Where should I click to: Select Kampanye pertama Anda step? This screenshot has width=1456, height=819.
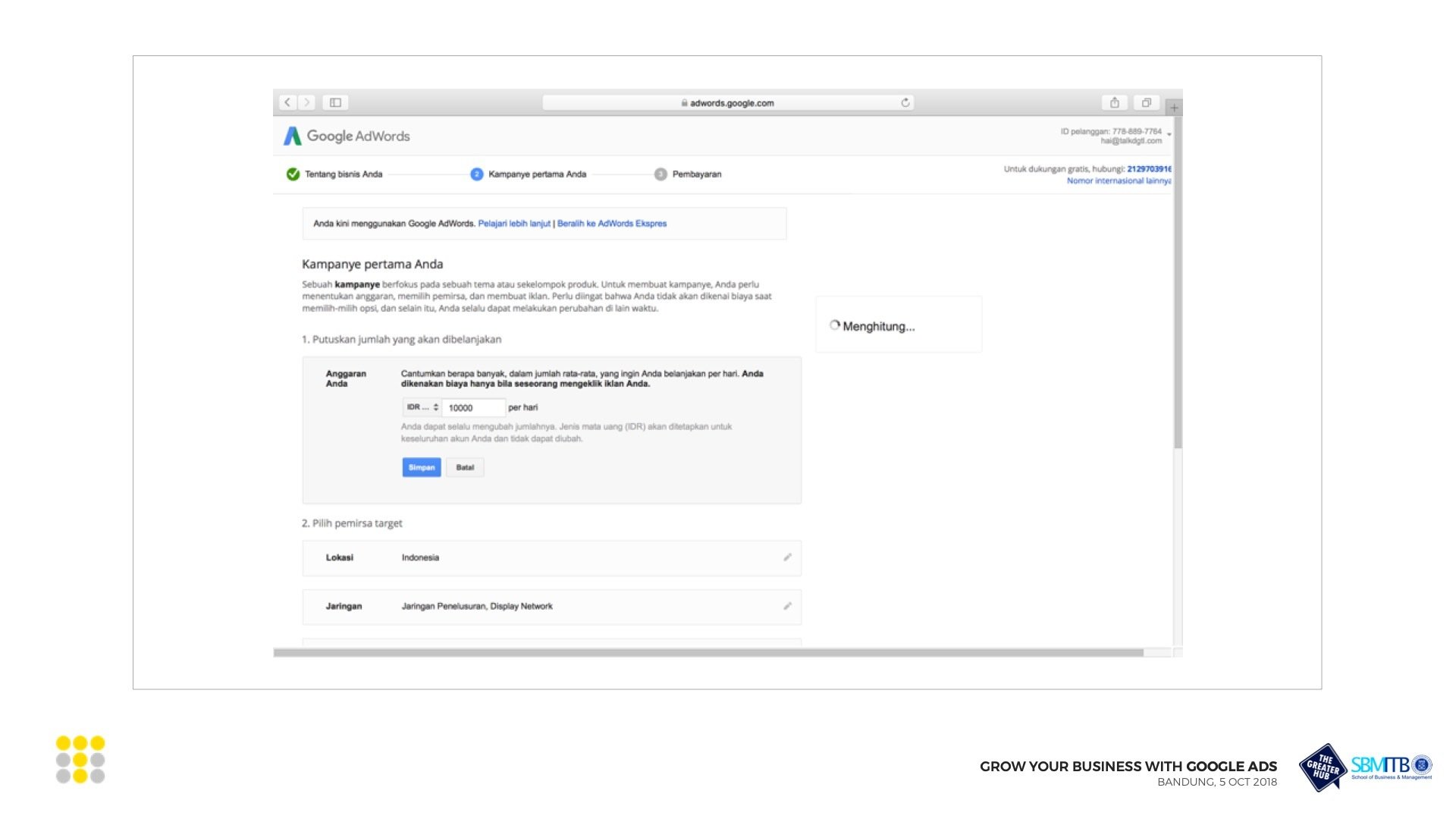click(537, 174)
